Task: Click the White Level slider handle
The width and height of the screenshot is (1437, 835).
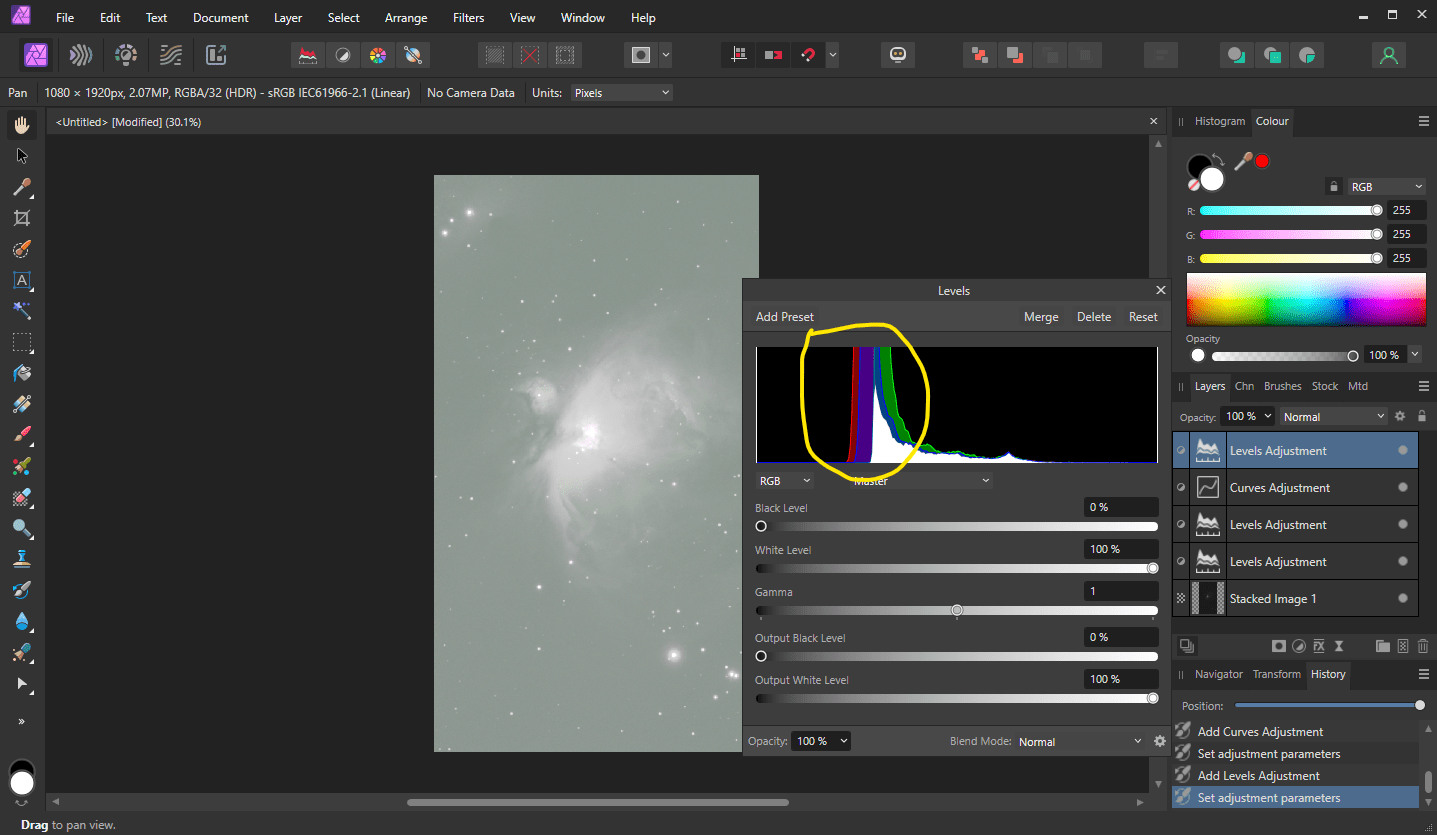Action: 1153,568
